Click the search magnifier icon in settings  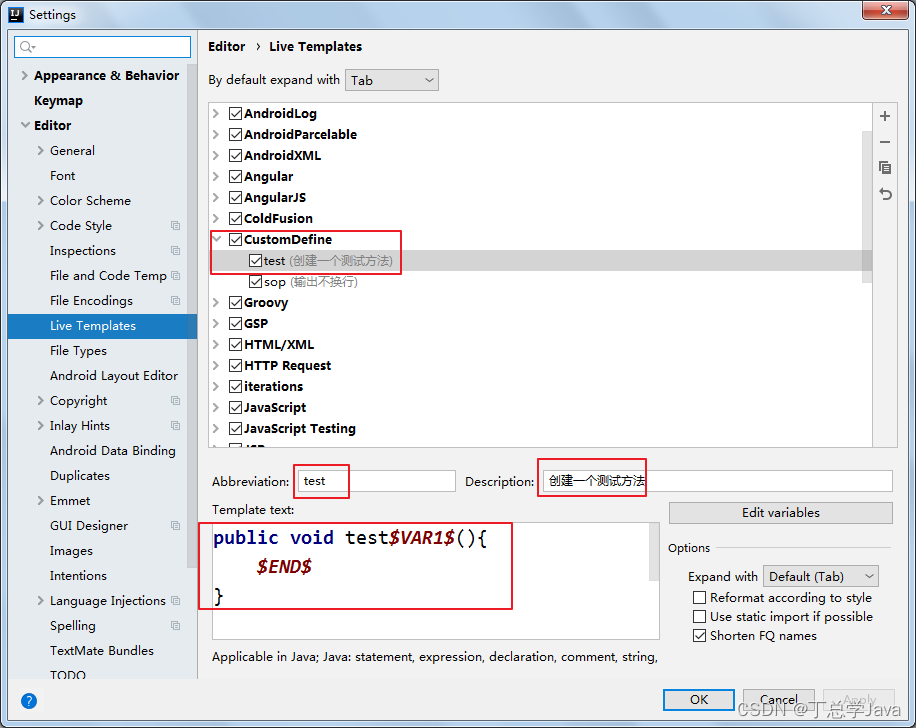coord(26,47)
